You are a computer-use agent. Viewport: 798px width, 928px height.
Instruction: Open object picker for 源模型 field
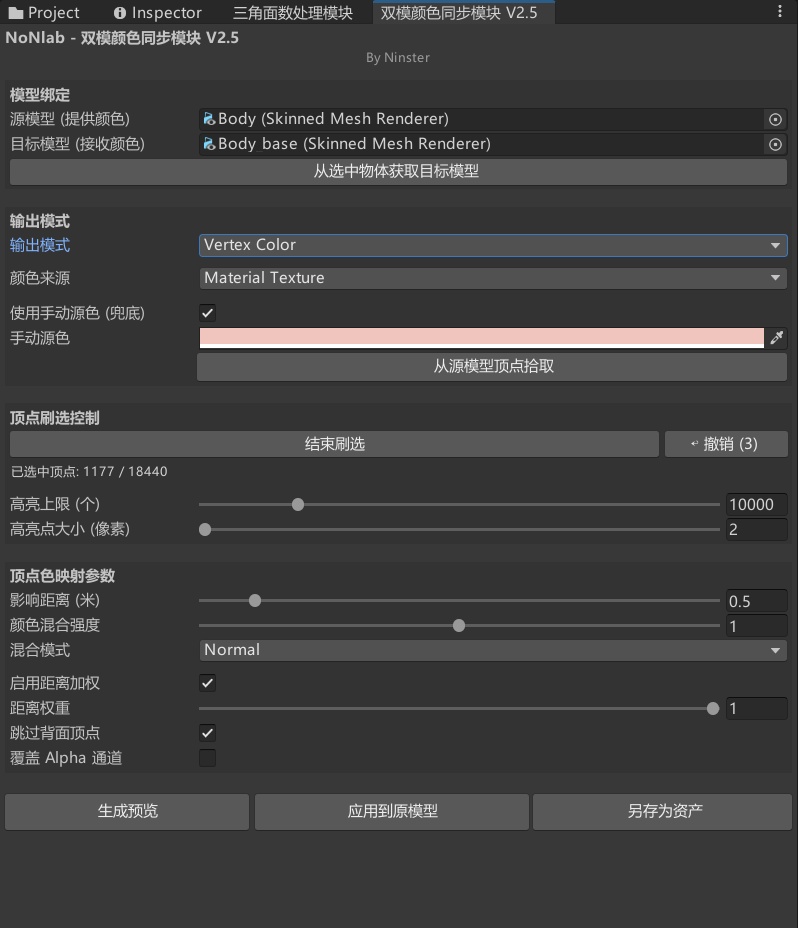775,120
